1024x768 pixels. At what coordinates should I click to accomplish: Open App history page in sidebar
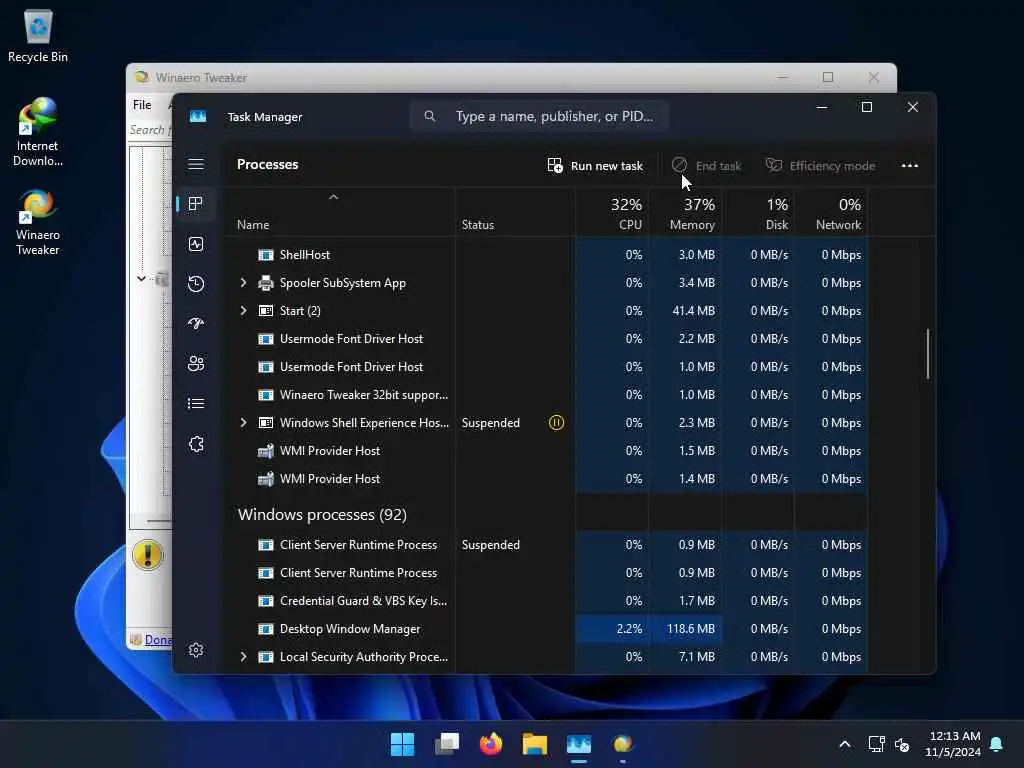coord(196,284)
